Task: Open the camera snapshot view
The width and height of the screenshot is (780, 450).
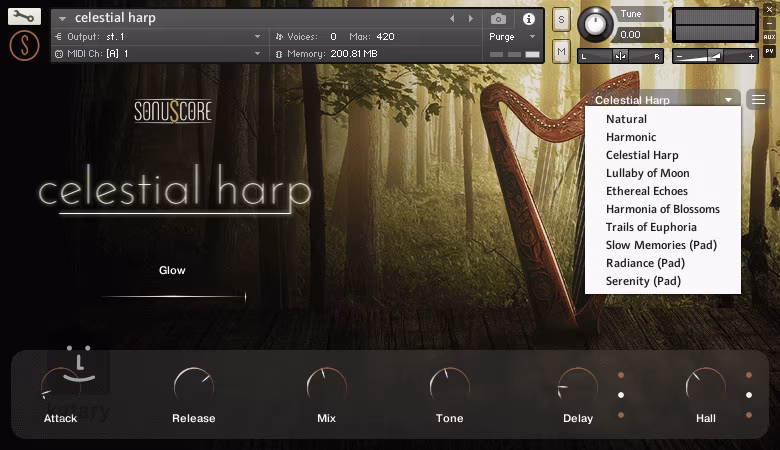Action: coord(498,18)
